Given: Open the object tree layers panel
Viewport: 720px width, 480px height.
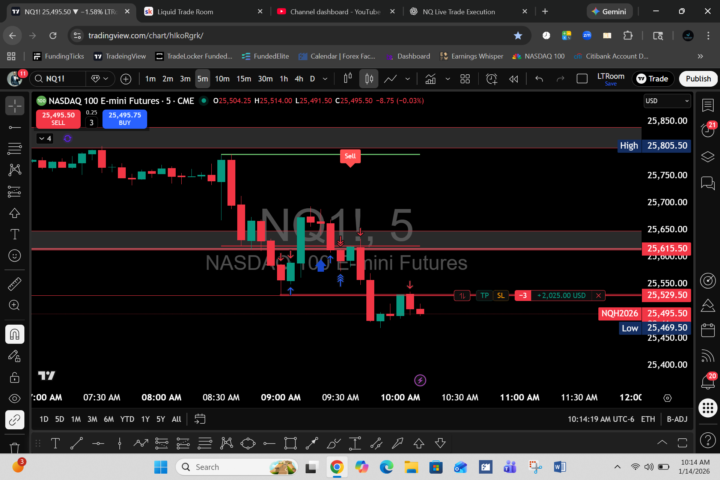Looking at the screenshot, I should point(708,157).
